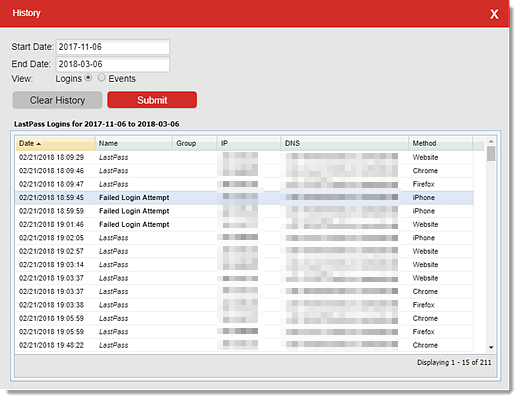519x400 pixels.
Task: Click the iPhone method cell at 18:59:45
Action: [423, 198]
